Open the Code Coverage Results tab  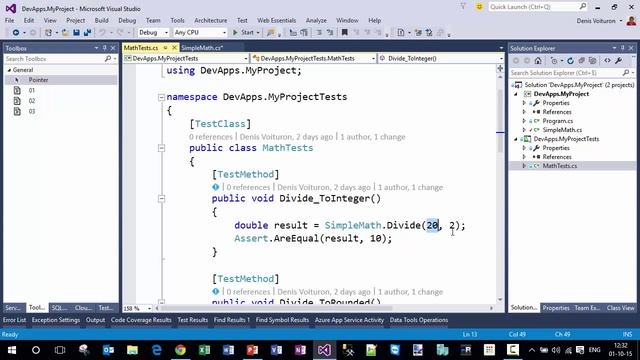point(141,320)
